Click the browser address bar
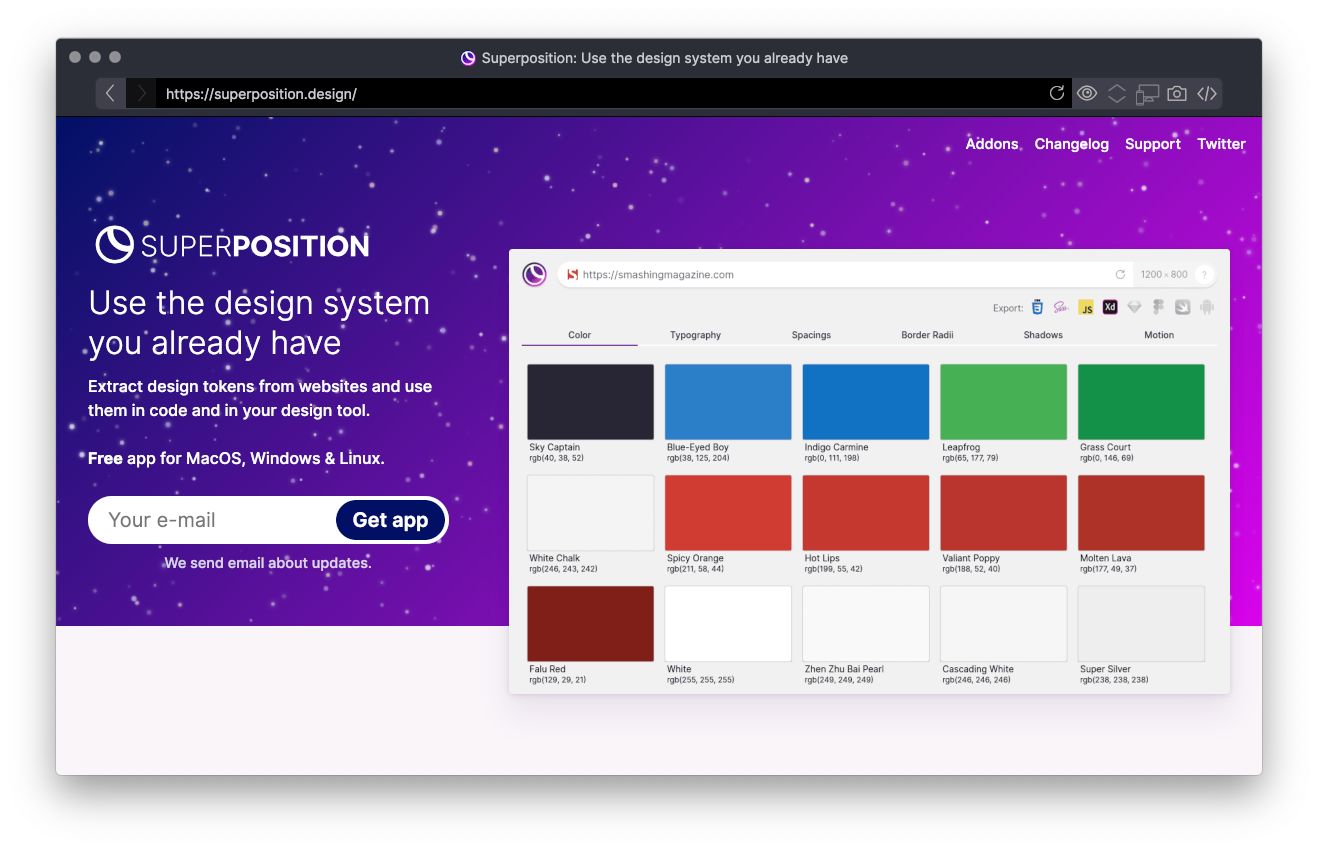Image resolution: width=1318 pixels, height=849 pixels. [602, 94]
